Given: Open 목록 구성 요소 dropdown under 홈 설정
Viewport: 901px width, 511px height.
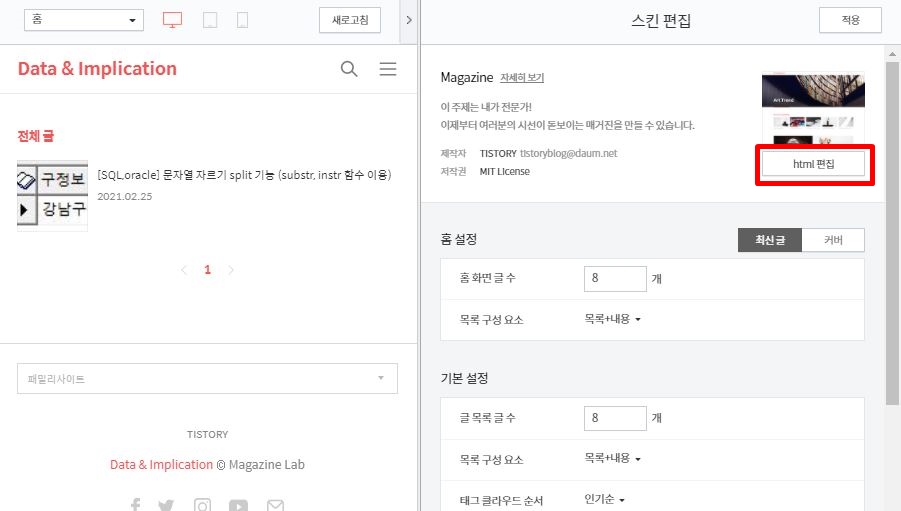Looking at the screenshot, I should point(612,319).
